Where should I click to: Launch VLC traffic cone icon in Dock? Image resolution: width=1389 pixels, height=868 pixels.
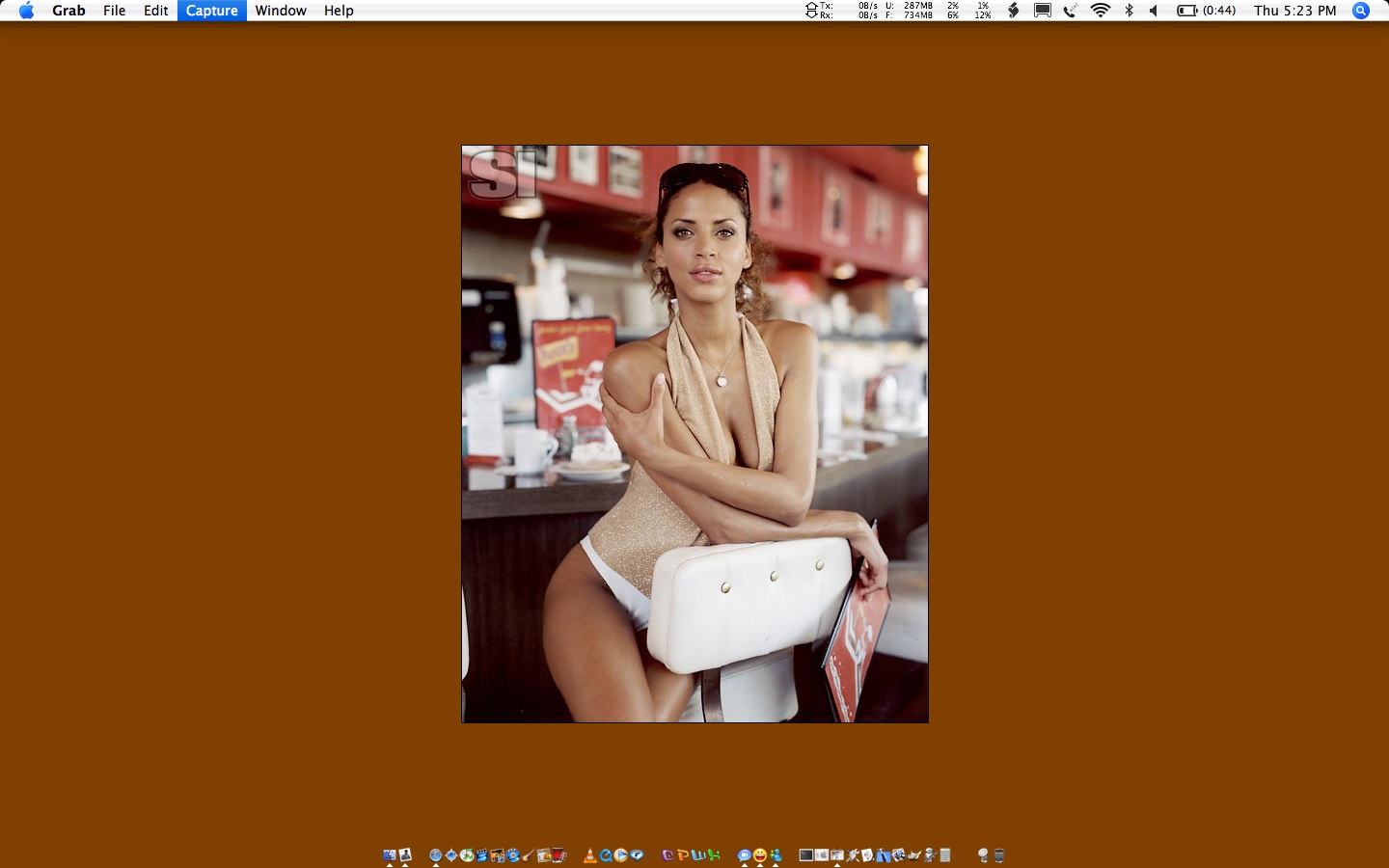590,854
